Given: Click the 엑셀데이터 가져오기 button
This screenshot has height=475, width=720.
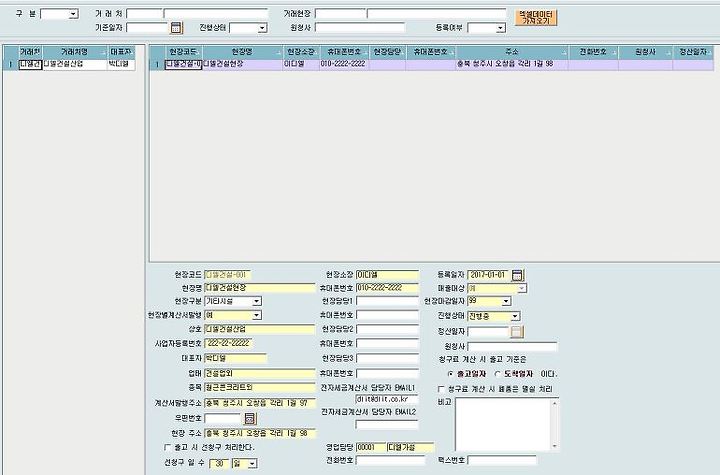Looking at the screenshot, I should pyautogui.click(x=536, y=18).
